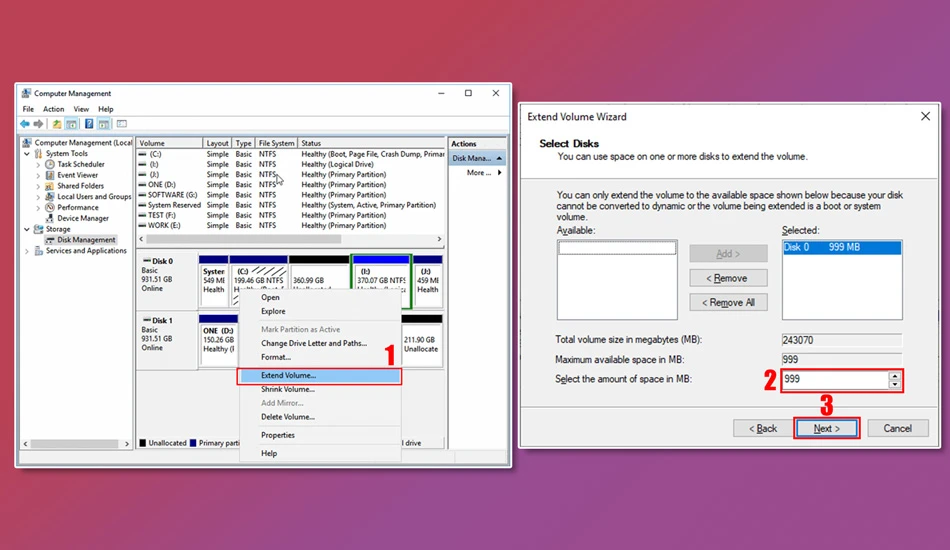Expand the Local Users and Groups node
This screenshot has width=950, height=550.
(x=38, y=197)
